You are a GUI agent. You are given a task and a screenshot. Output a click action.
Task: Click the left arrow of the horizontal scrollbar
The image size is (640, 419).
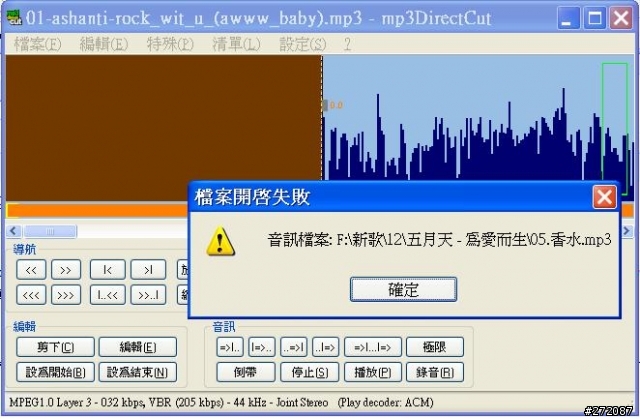13,231
